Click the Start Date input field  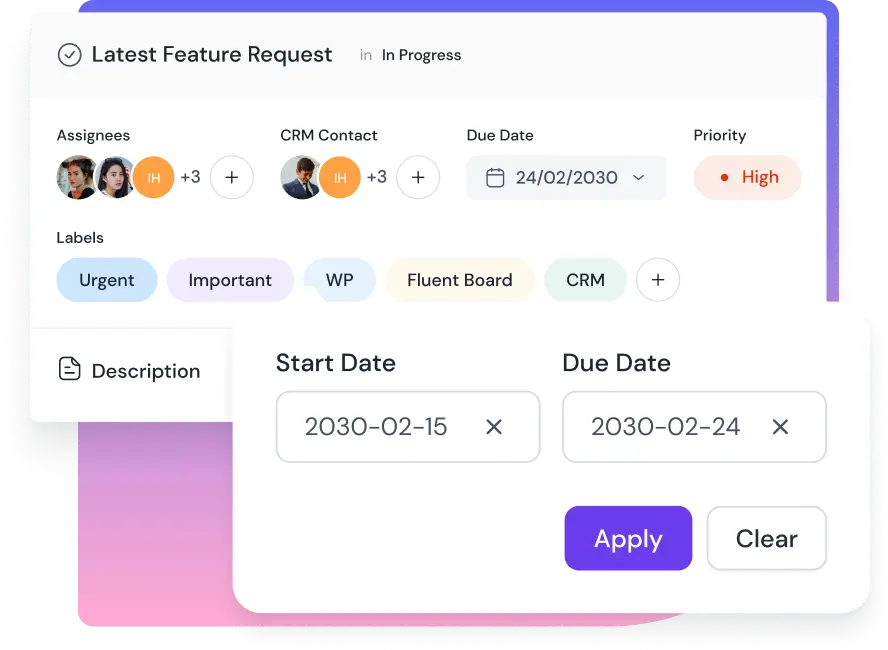pyautogui.click(x=376, y=427)
